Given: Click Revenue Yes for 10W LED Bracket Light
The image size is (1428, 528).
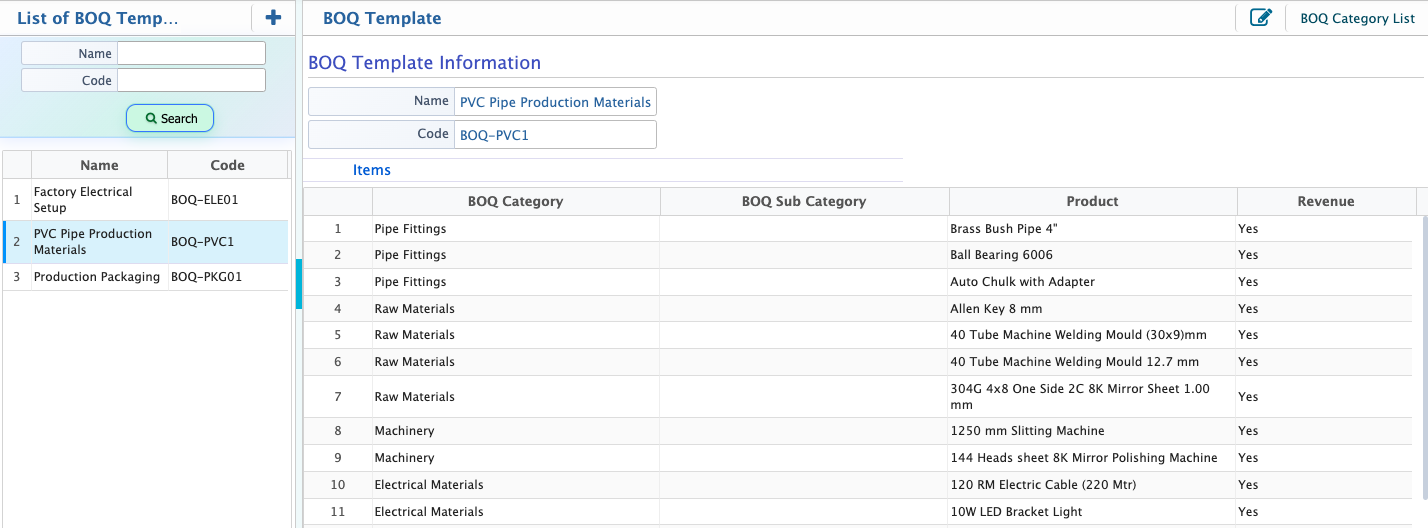Looking at the screenshot, I should click(x=1326, y=512).
